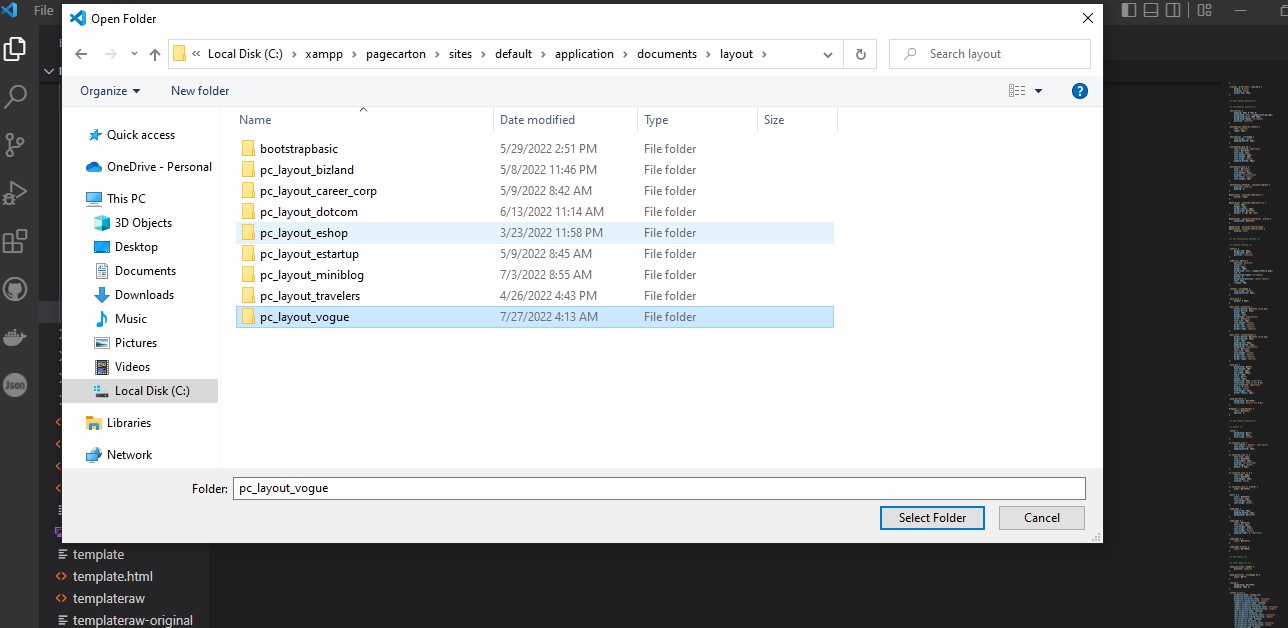1288x628 pixels.
Task: Expand the address bar history dropdown
Action: (x=828, y=54)
